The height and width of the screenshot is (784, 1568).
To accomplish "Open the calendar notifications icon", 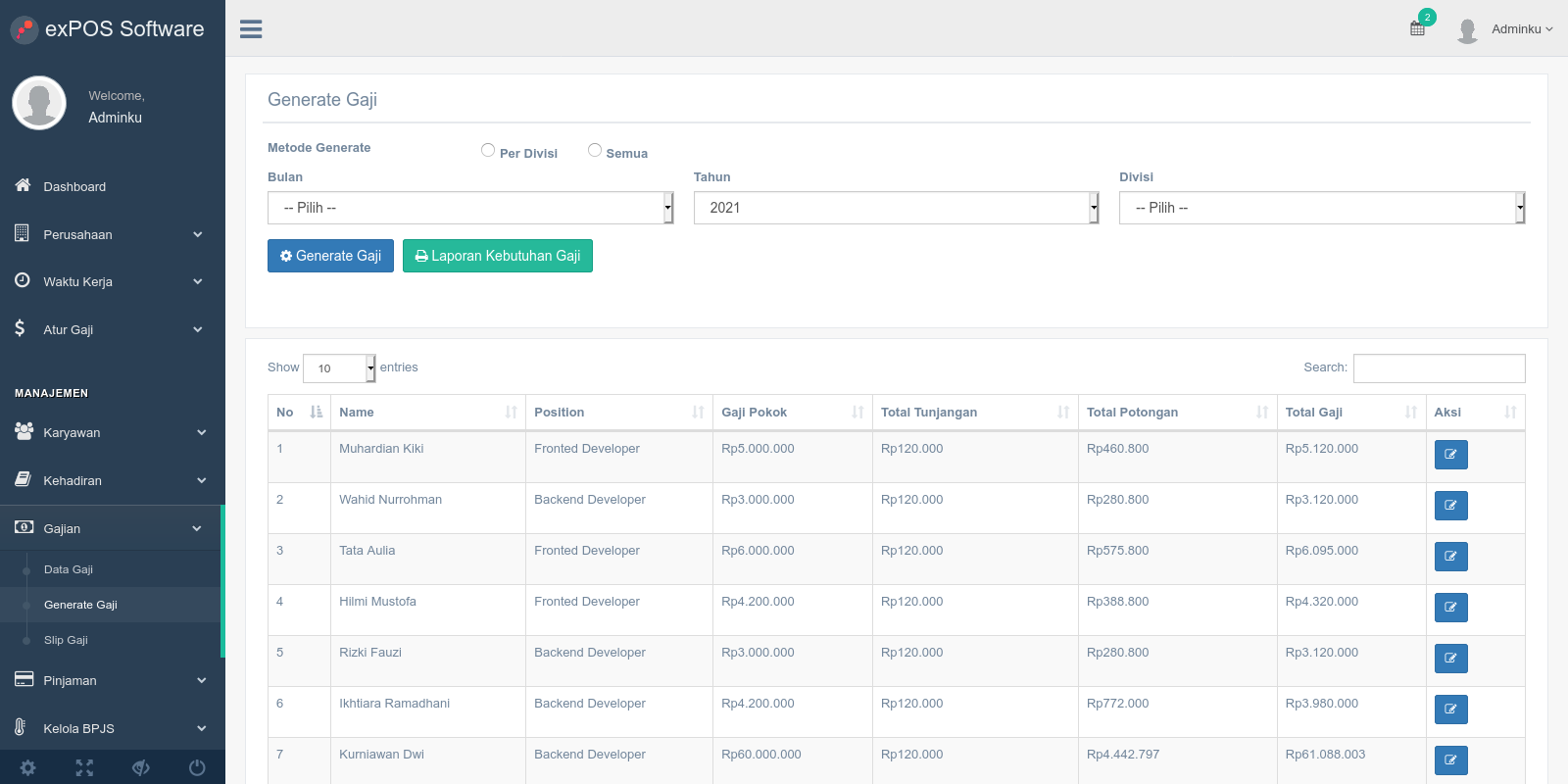I will [x=1418, y=28].
